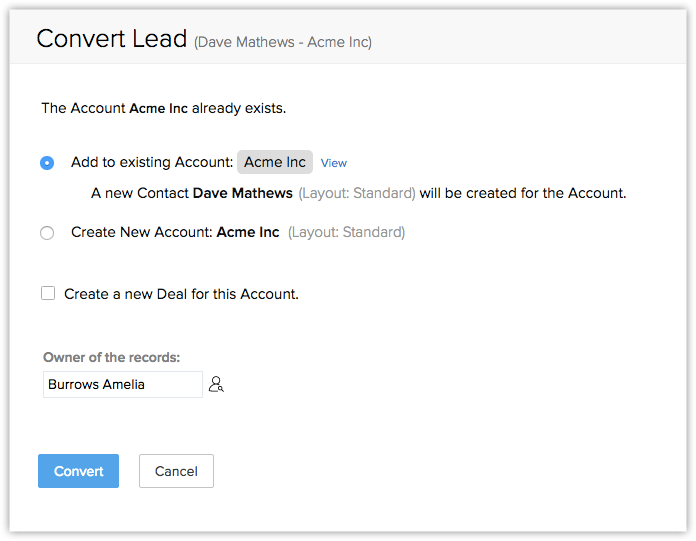This screenshot has height=541, width=696.
Task: Click the Add to existing Account label
Action: 152,162
